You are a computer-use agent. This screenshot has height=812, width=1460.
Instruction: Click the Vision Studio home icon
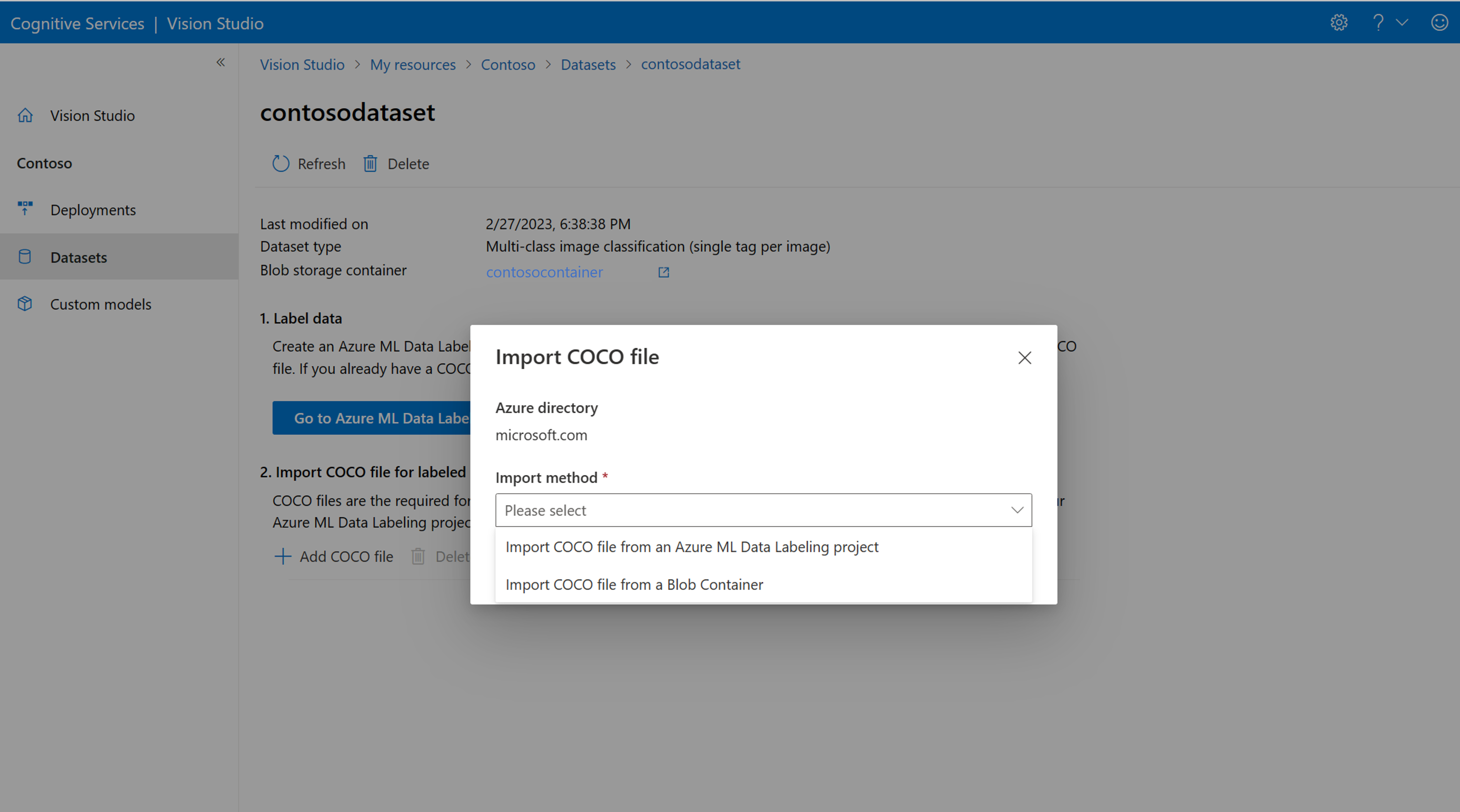click(27, 114)
